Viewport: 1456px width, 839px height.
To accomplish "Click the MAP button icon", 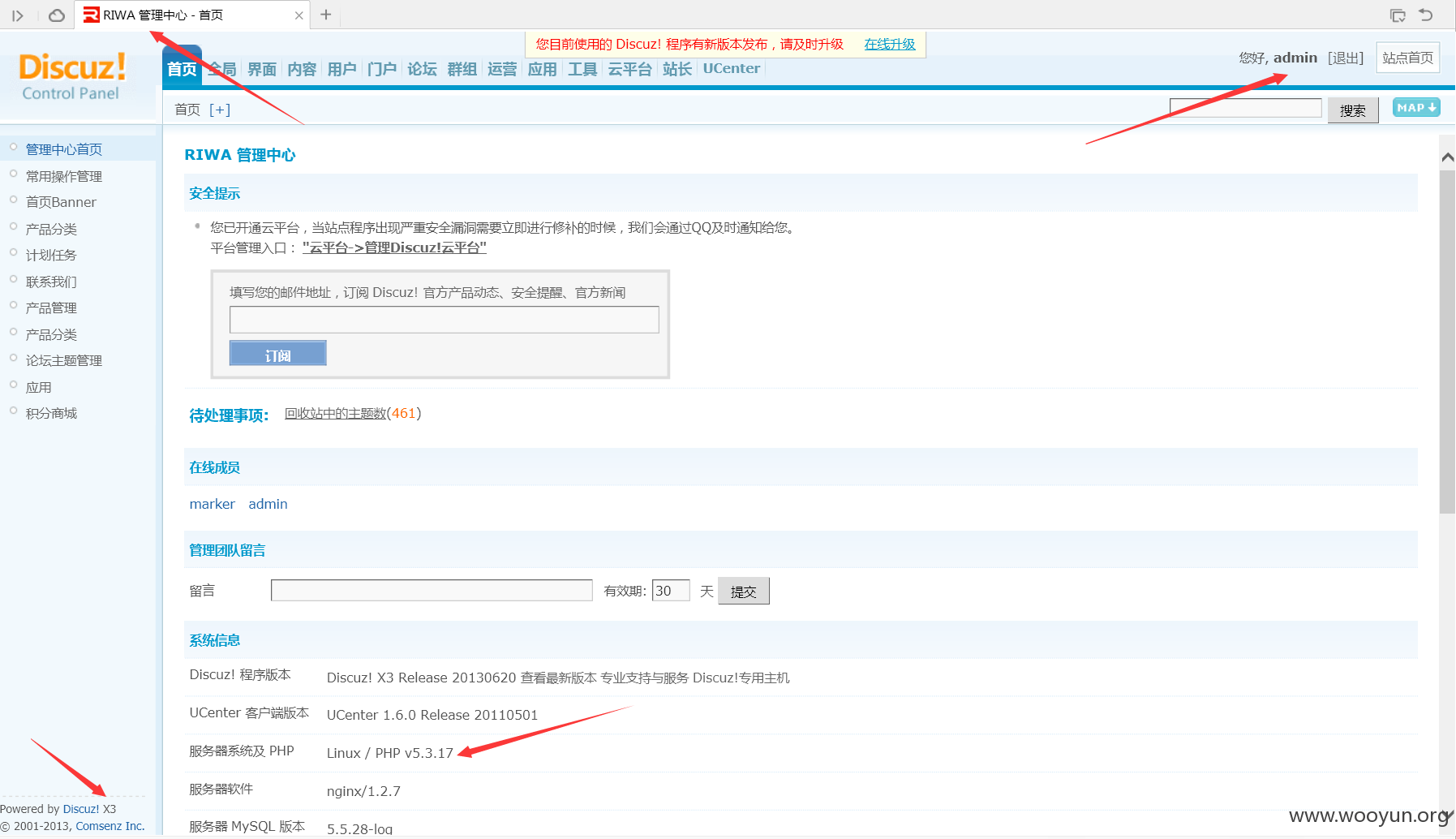I will 1416,107.
